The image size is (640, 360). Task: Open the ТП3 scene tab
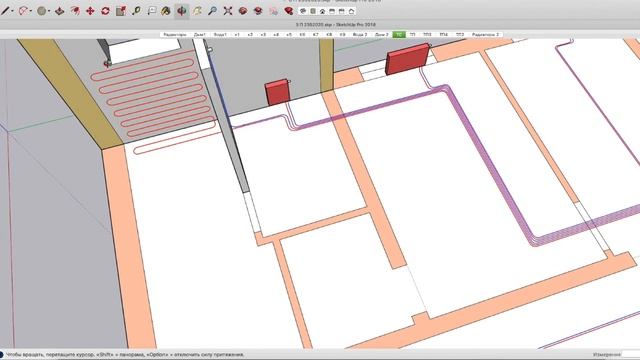[427, 35]
